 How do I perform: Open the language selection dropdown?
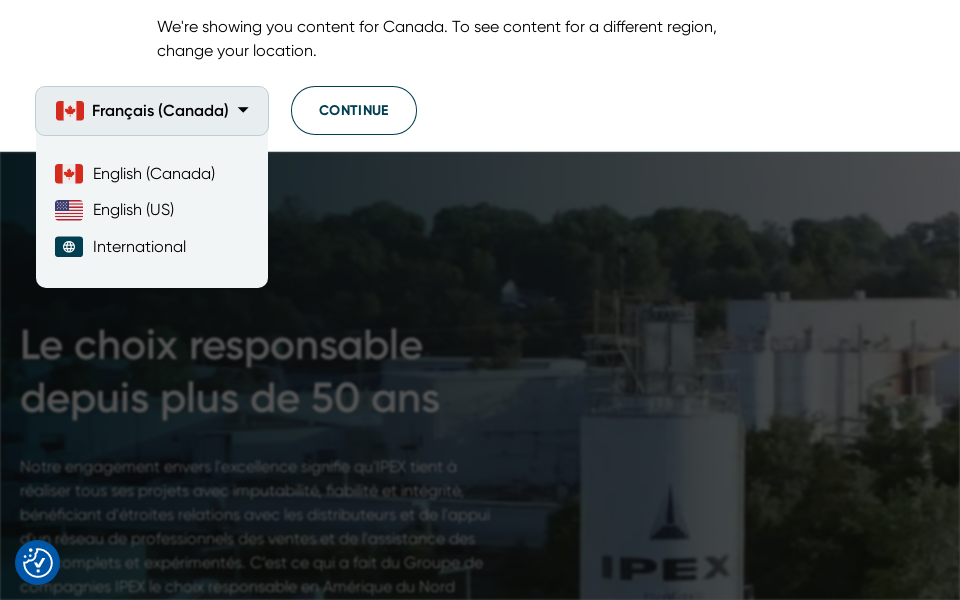[151, 110]
